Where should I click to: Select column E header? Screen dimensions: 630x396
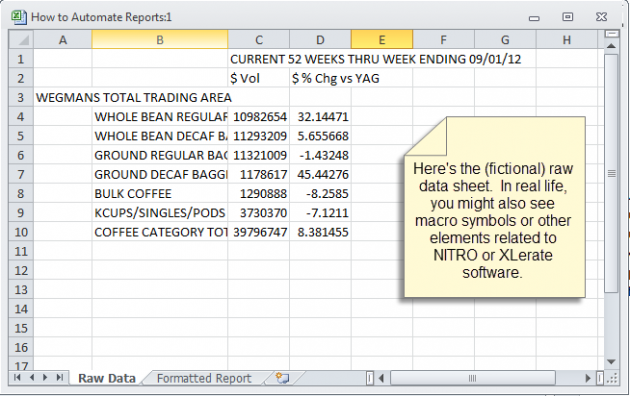382,40
